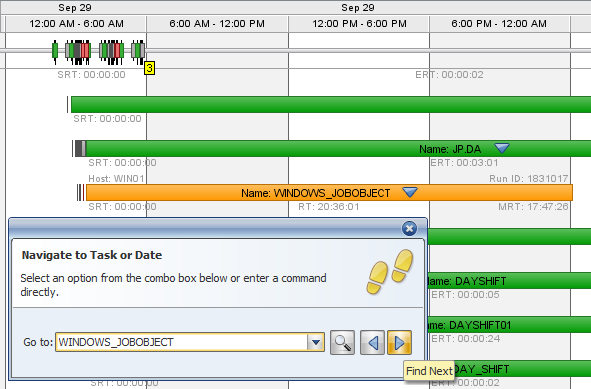
Task: Click the 6:00 PM - 12:00 AM time header
Action: coord(499,24)
